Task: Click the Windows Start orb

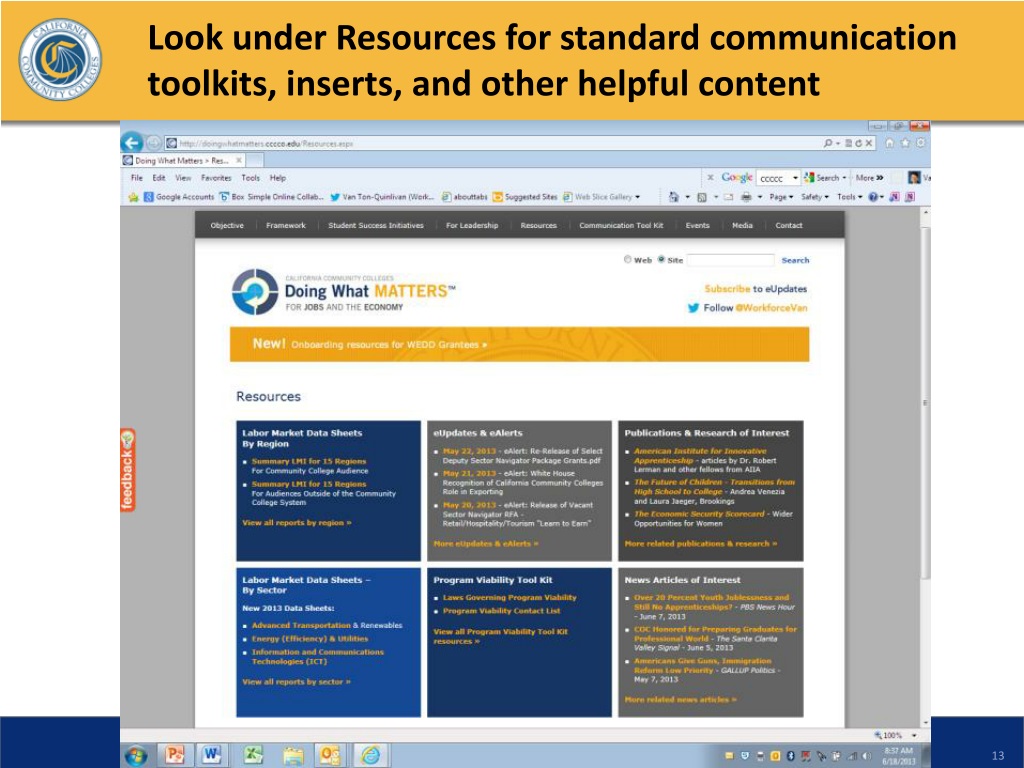Action: pos(136,756)
